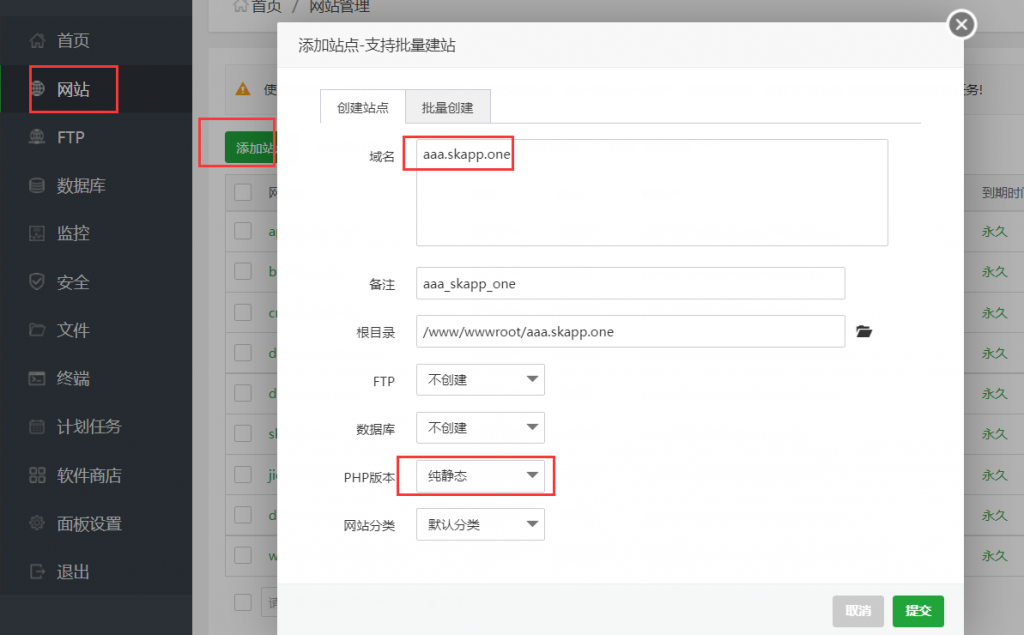
Task: Click into the 备注 remark field
Action: (x=630, y=283)
